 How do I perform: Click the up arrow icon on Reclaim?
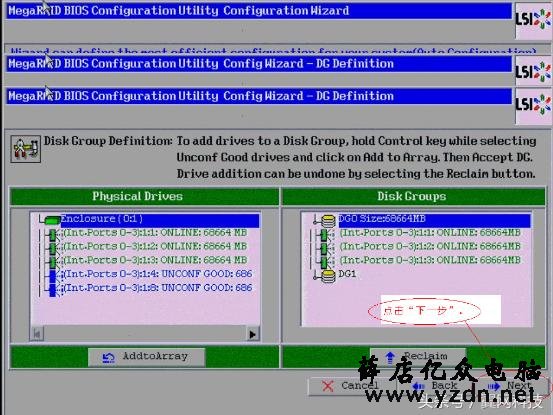390,357
